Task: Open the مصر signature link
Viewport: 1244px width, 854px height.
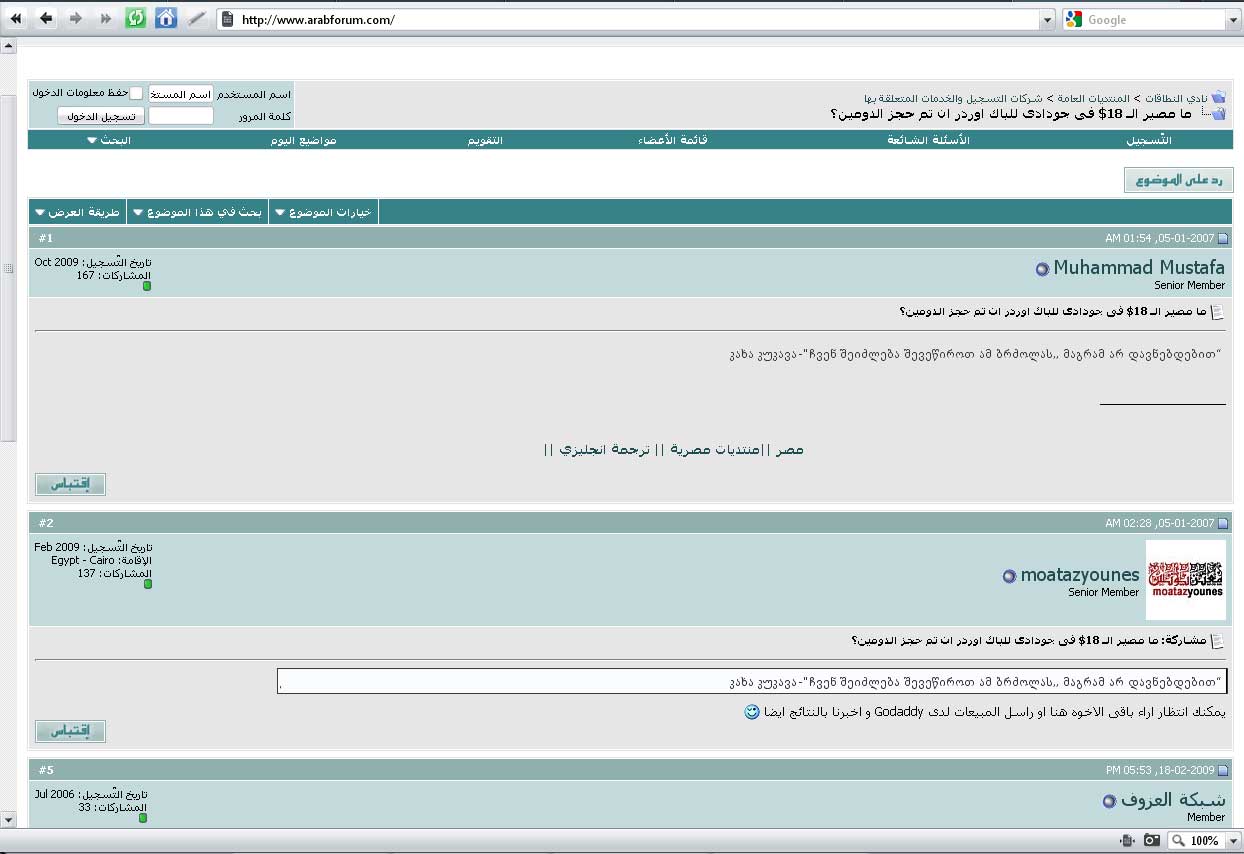Action: [790, 450]
